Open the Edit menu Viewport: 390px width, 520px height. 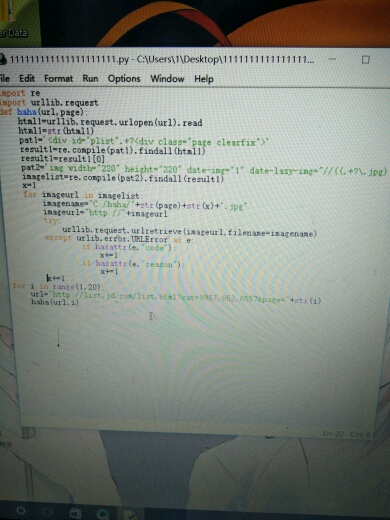pos(27,78)
